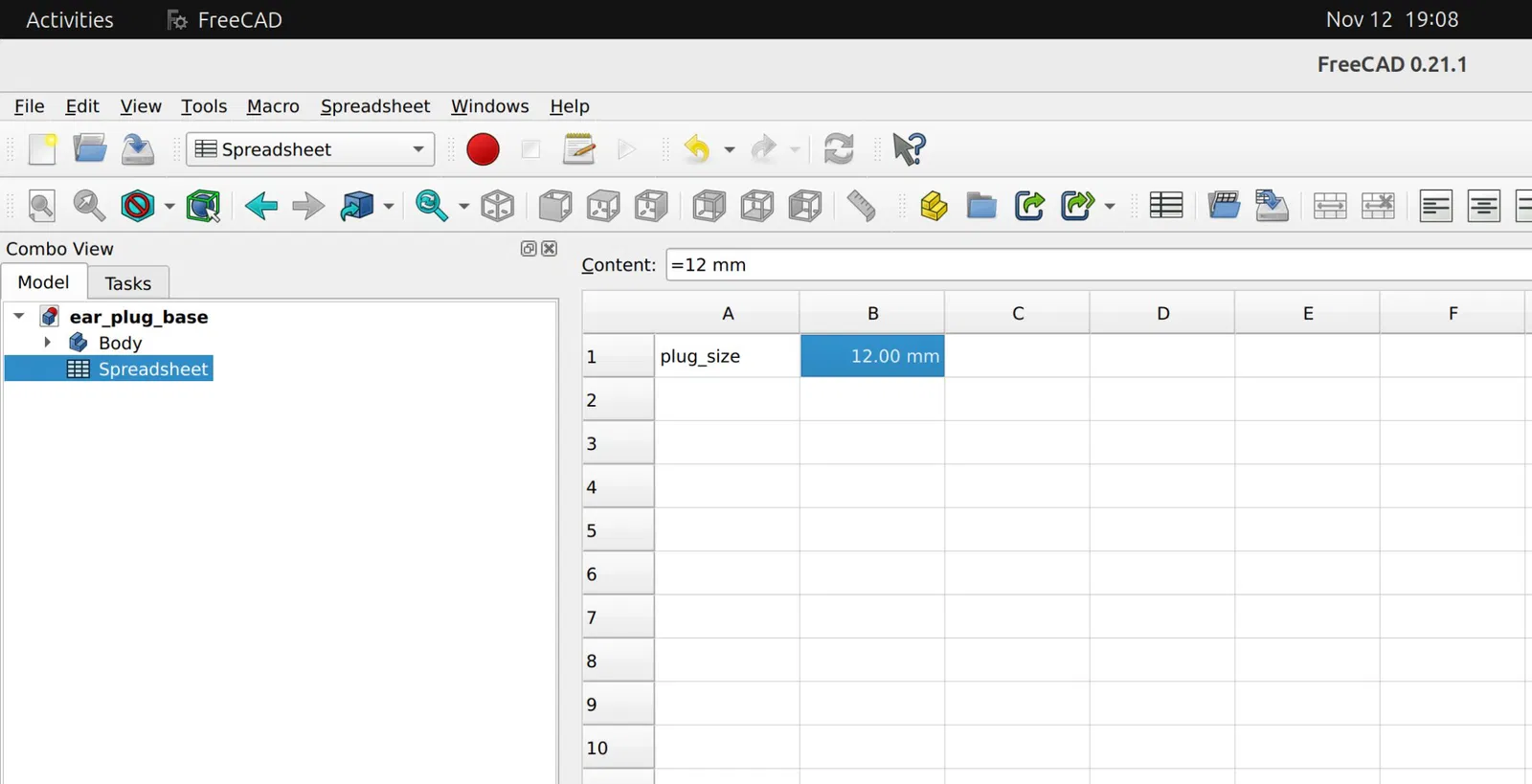Viewport: 1532px width, 784px height.
Task: Create a Group with the blue folder icon
Action: click(981, 206)
